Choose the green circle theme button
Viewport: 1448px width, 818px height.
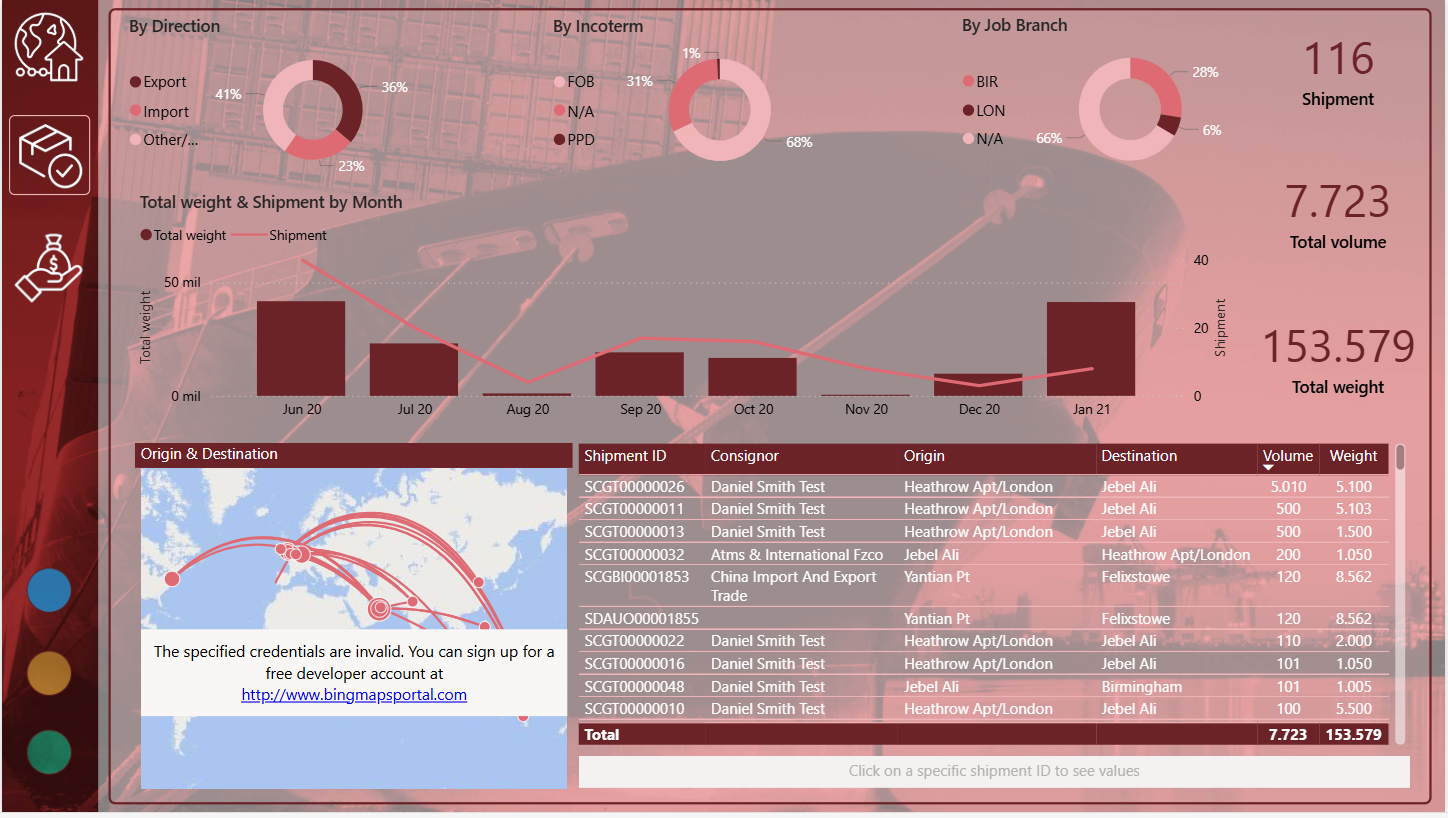(49, 752)
